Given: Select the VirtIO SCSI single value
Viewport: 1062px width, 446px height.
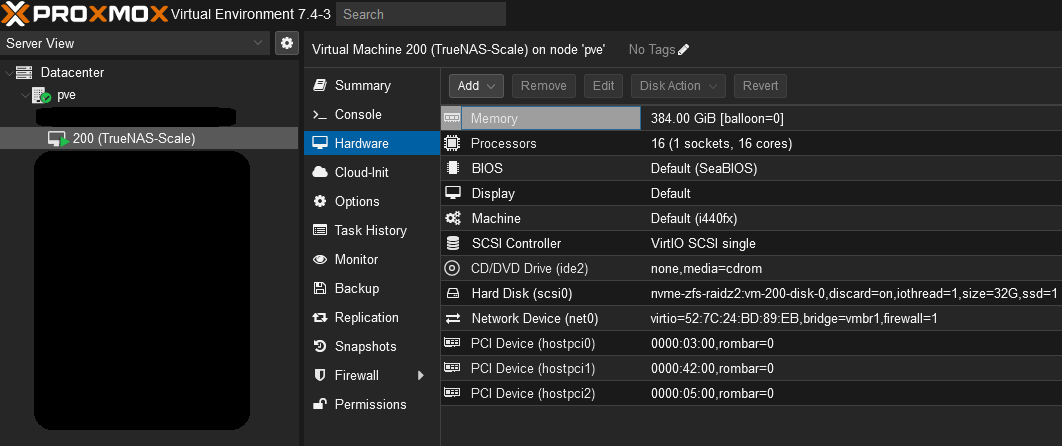Looking at the screenshot, I should 703,244.
